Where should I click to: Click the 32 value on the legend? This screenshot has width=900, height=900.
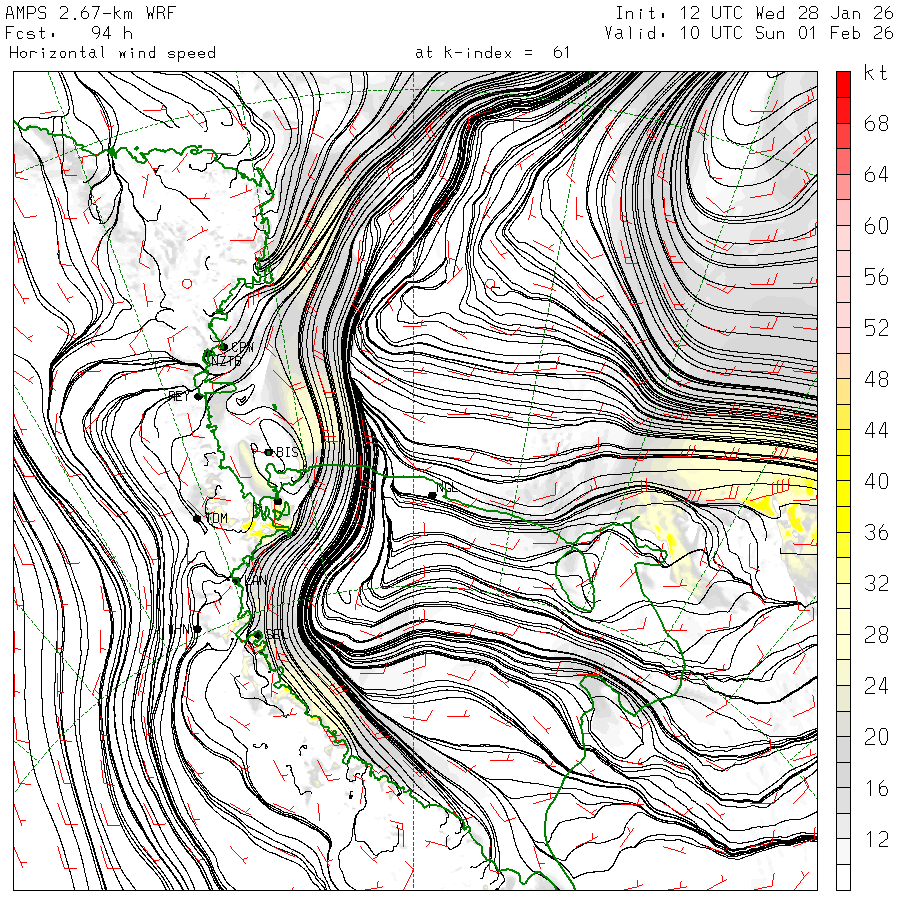coord(876,584)
